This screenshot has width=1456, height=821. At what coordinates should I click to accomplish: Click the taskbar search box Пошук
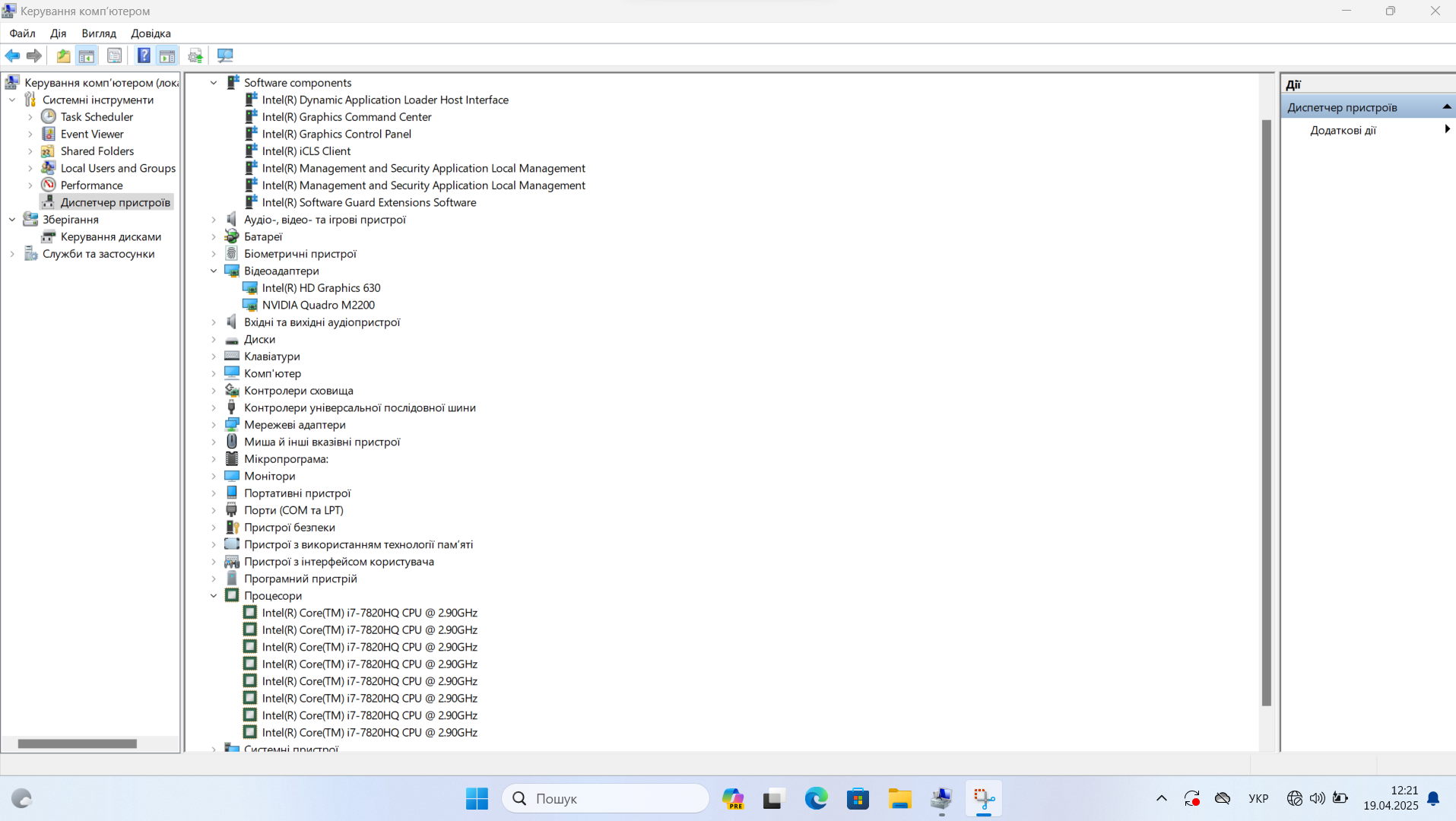[x=605, y=798]
